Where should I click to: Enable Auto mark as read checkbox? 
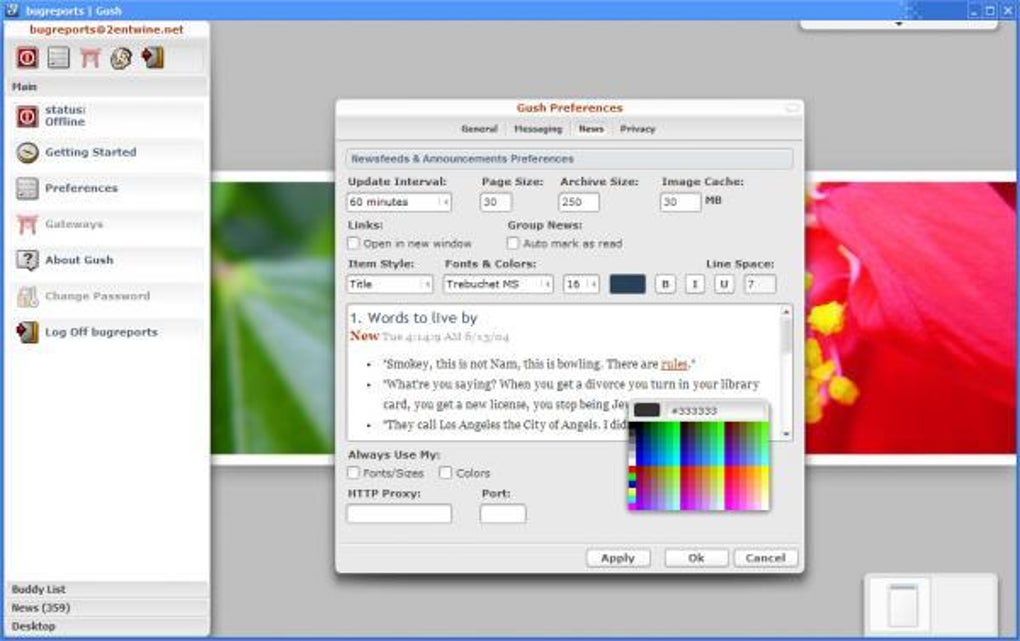point(513,243)
